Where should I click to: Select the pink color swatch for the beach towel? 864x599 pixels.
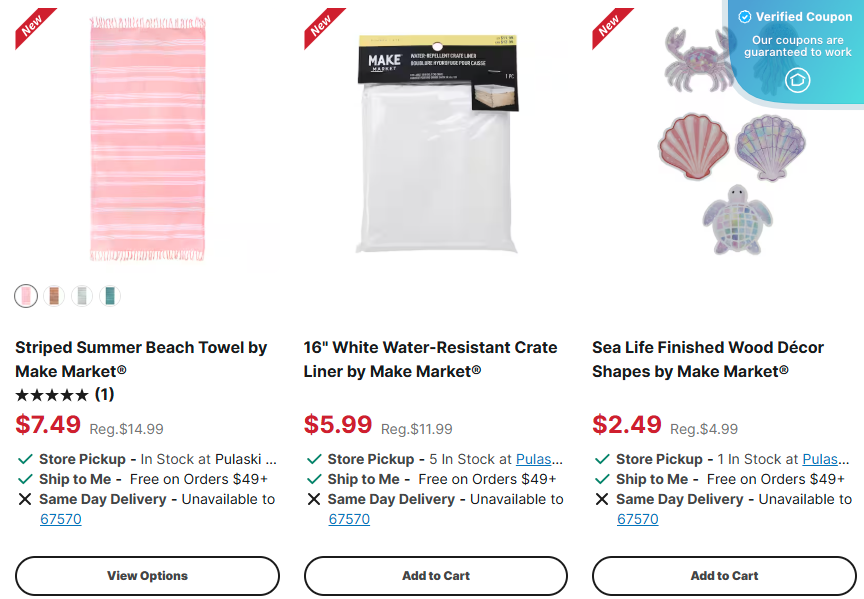click(x=24, y=296)
